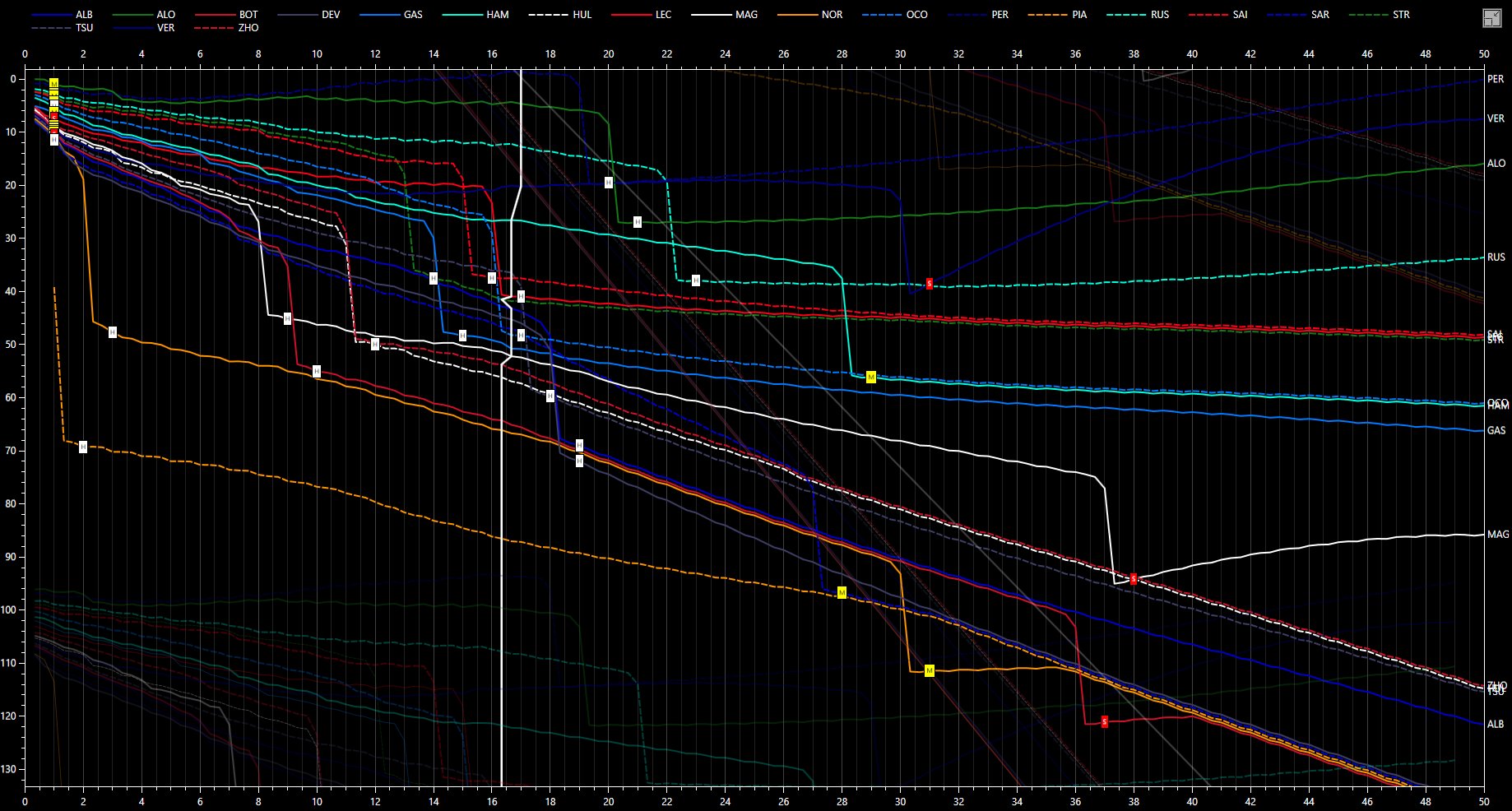
Task: Click the H marker on PIA dashed orange line at lap 2
Action: (x=83, y=447)
